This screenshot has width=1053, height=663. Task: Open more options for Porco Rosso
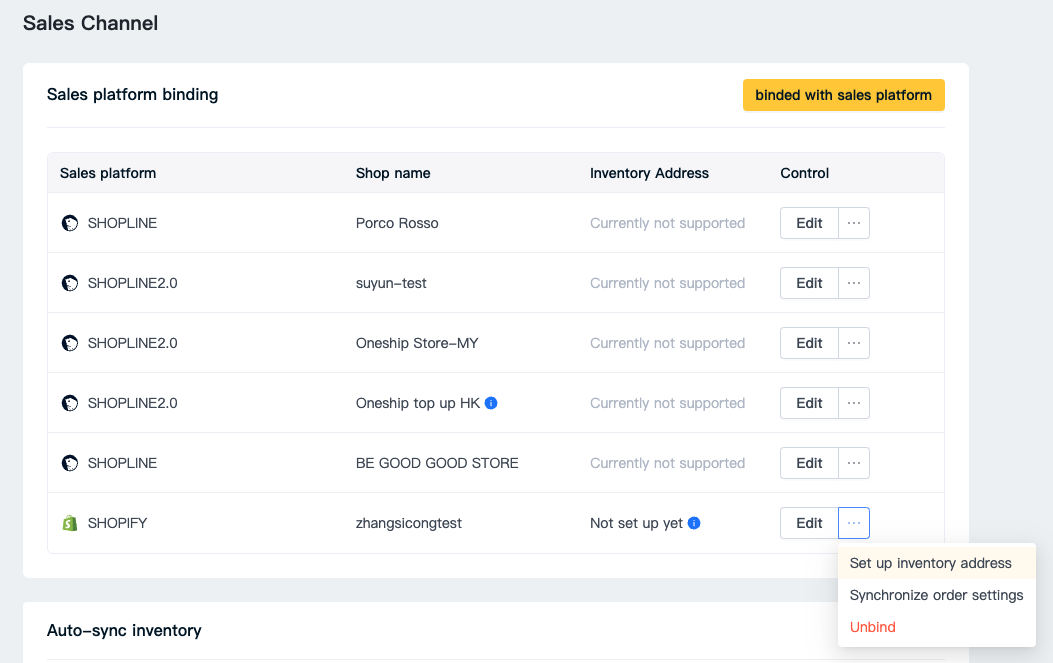(x=854, y=223)
